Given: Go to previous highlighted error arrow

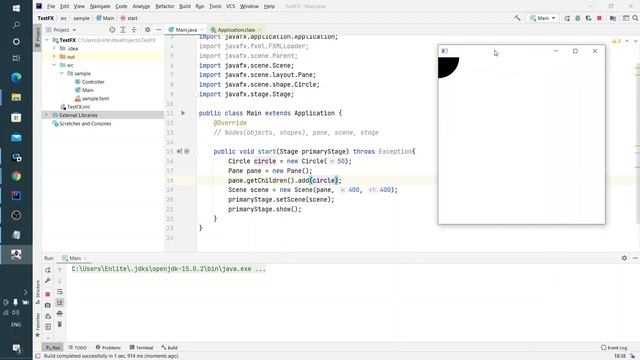Looking at the screenshot, I should [x=627, y=41].
